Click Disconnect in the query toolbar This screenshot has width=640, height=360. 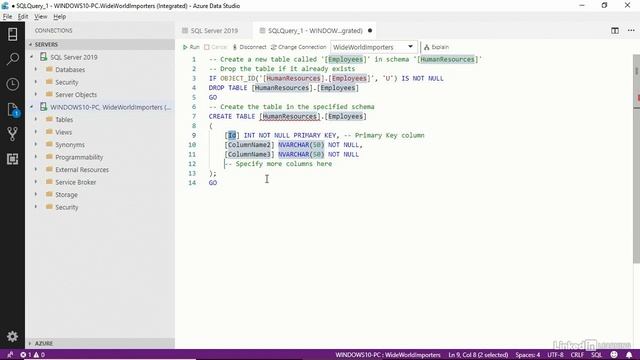pos(249,47)
